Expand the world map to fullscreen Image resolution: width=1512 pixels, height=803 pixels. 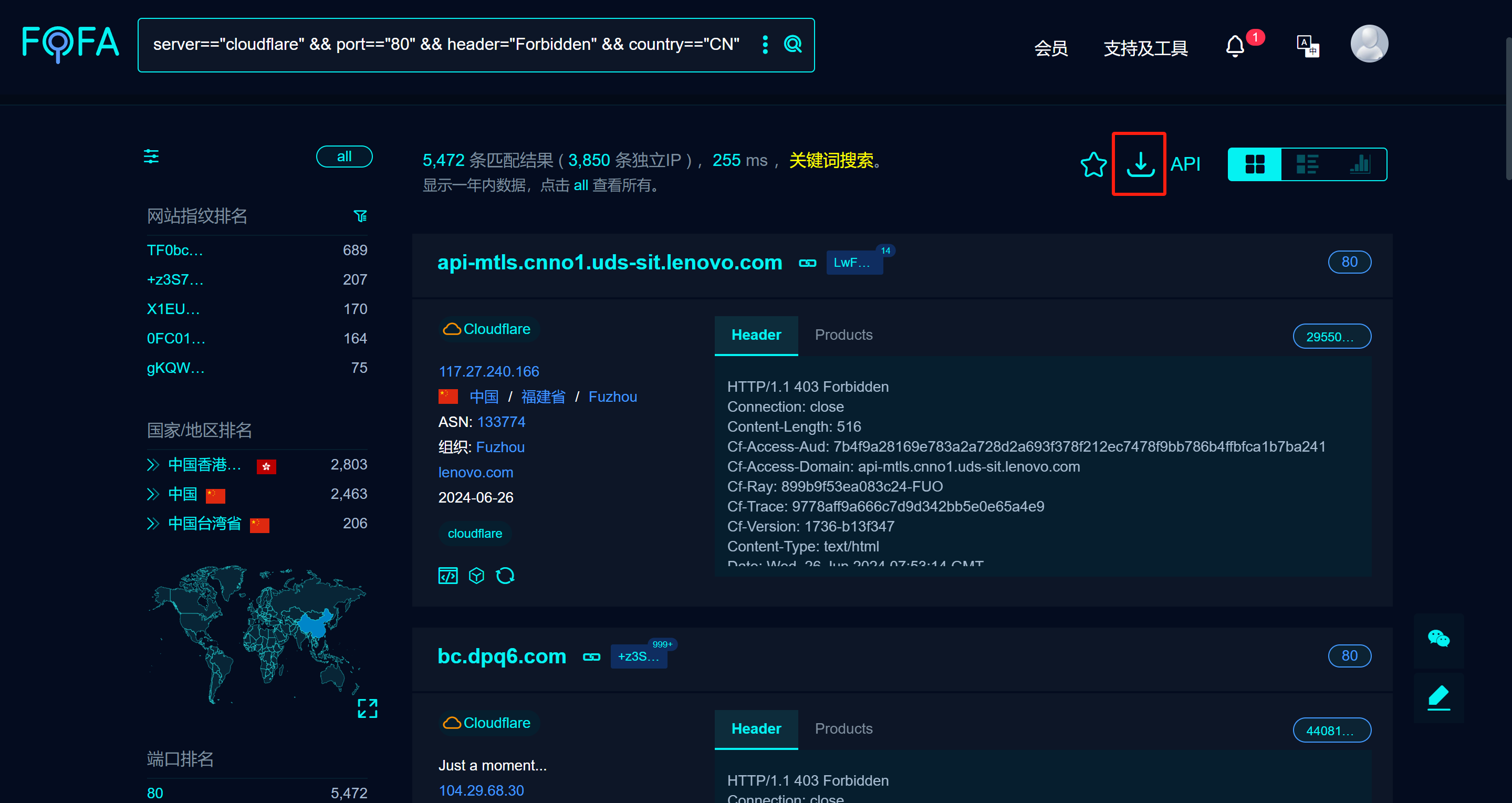pos(368,708)
